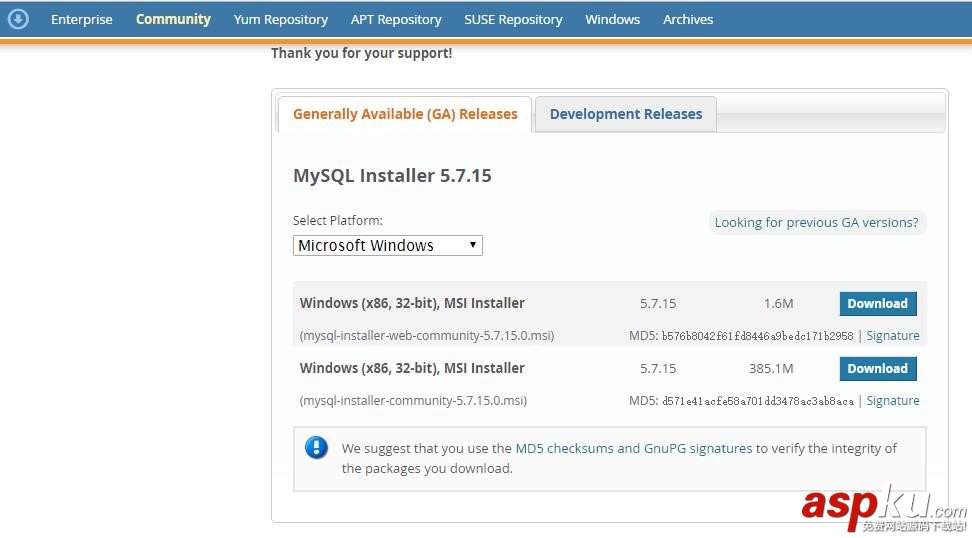Click the blue info exclamation icon
The height and width of the screenshot is (538, 972).
[x=316, y=447]
